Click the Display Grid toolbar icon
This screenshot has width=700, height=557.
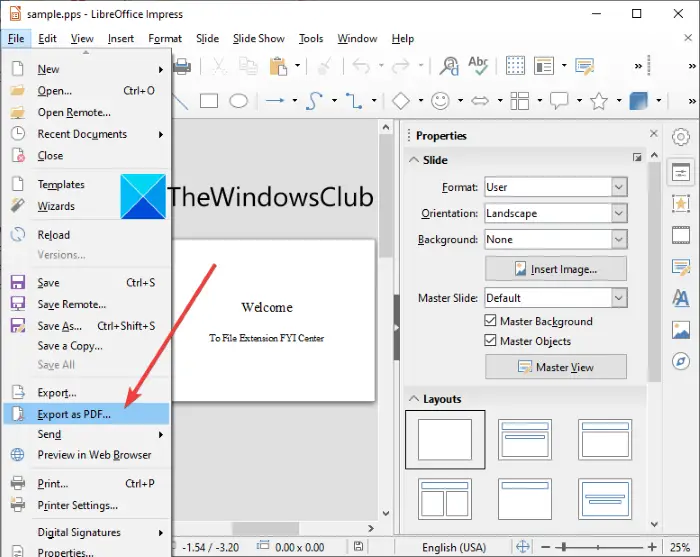click(515, 66)
